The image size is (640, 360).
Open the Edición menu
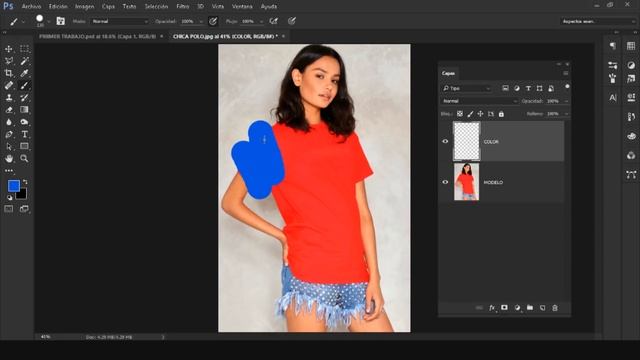(58, 7)
